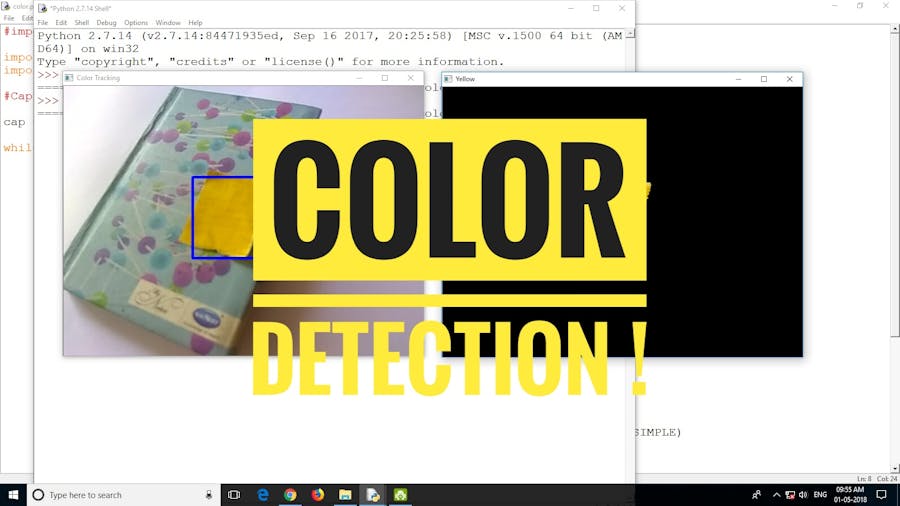
Task: Click the Cortana microphone icon
Action: click(x=209, y=494)
